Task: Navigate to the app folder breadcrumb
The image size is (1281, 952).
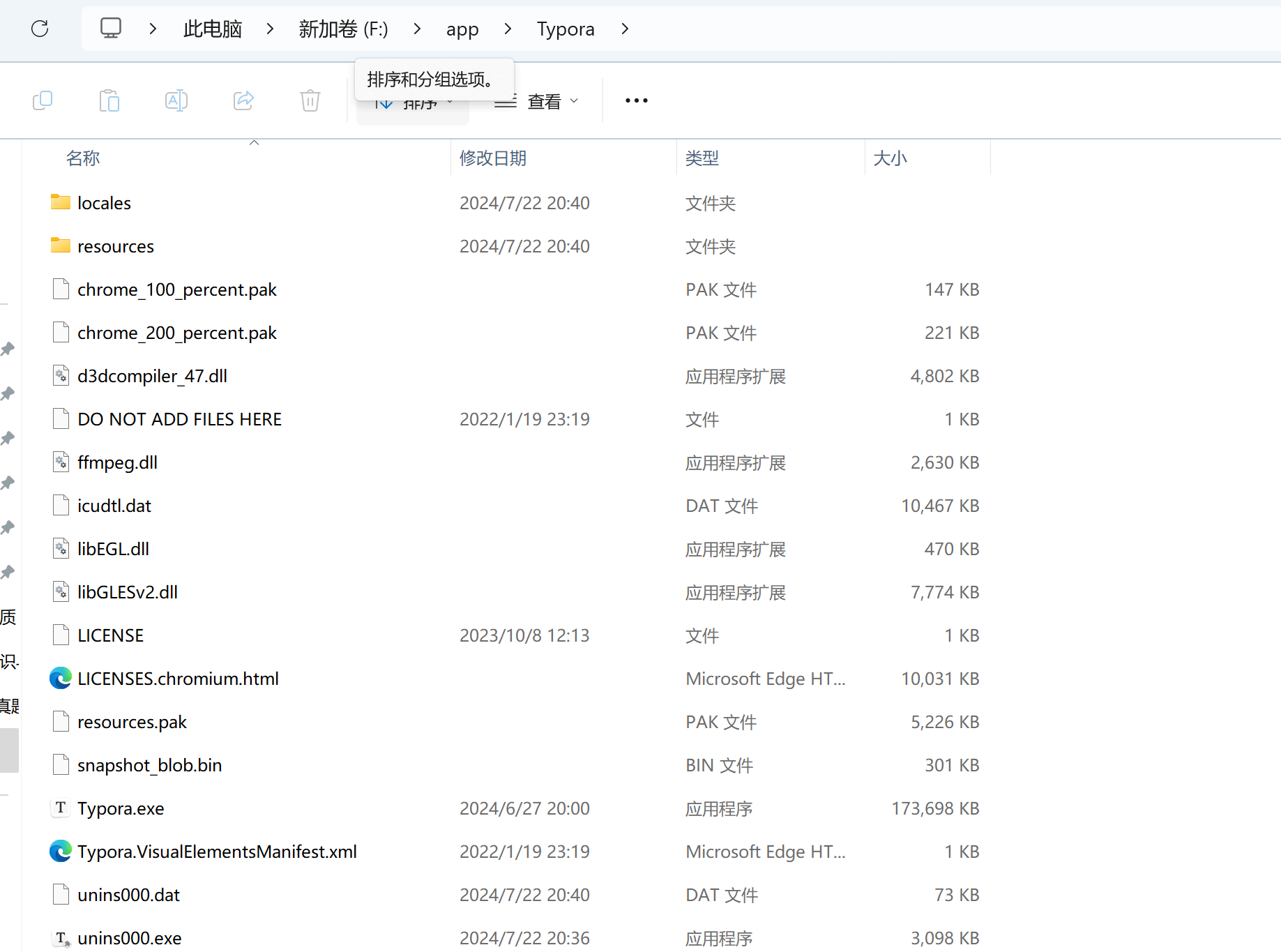Action: pos(462,29)
